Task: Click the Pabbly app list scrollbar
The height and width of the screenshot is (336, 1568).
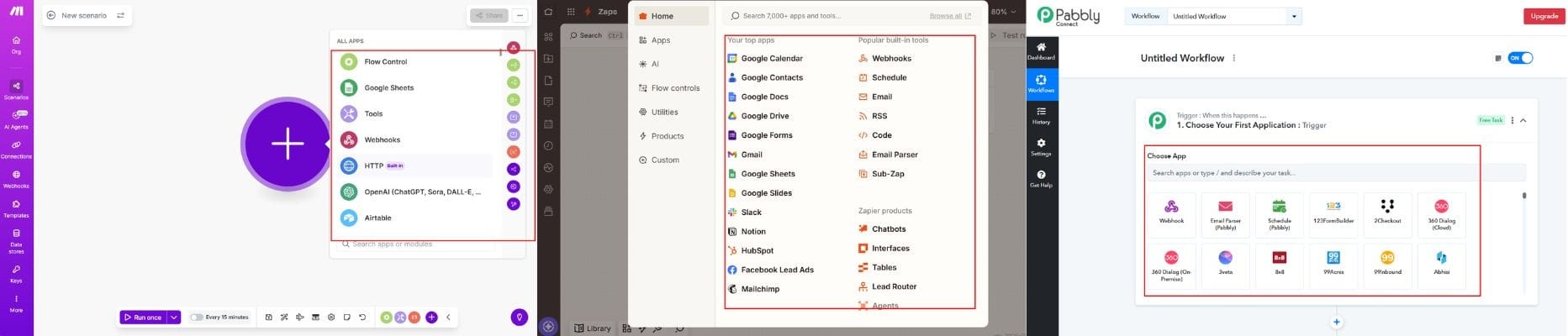Action: (x=1524, y=196)
